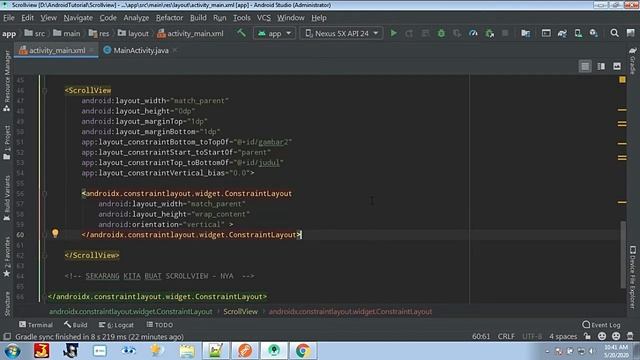The height and width of the screenshot is (360, 640).
Task: Open Device File Explorer side panel
Action: (633, 277)
